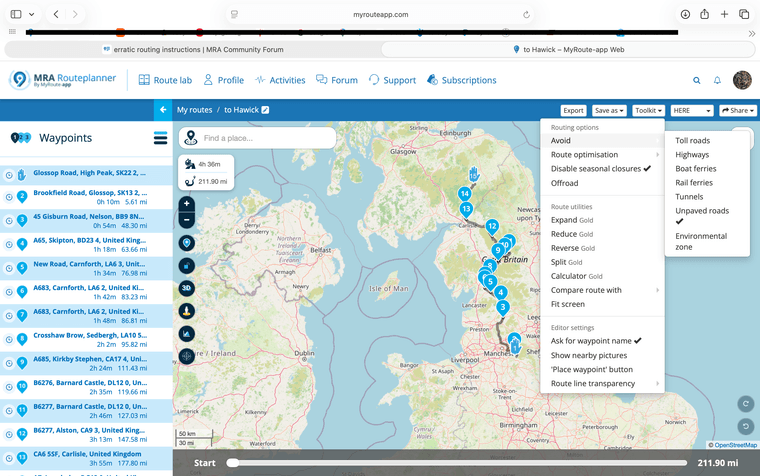The height and width of the screenshot is (476, 760).
Task: Click the Export button
Action: pos(573,111)
